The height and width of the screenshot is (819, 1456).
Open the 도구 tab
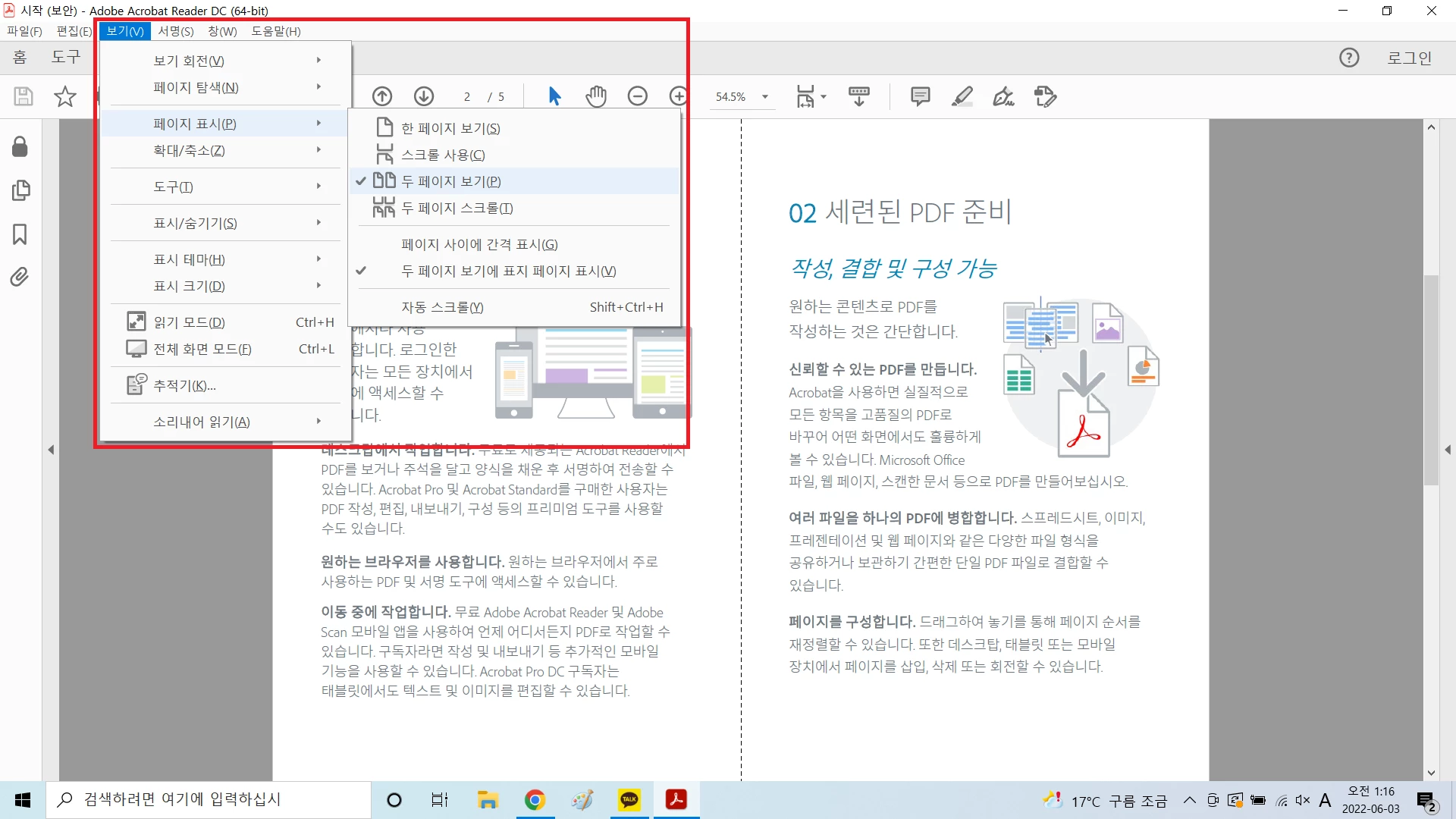pyautogui.click(x=66, y=58)
